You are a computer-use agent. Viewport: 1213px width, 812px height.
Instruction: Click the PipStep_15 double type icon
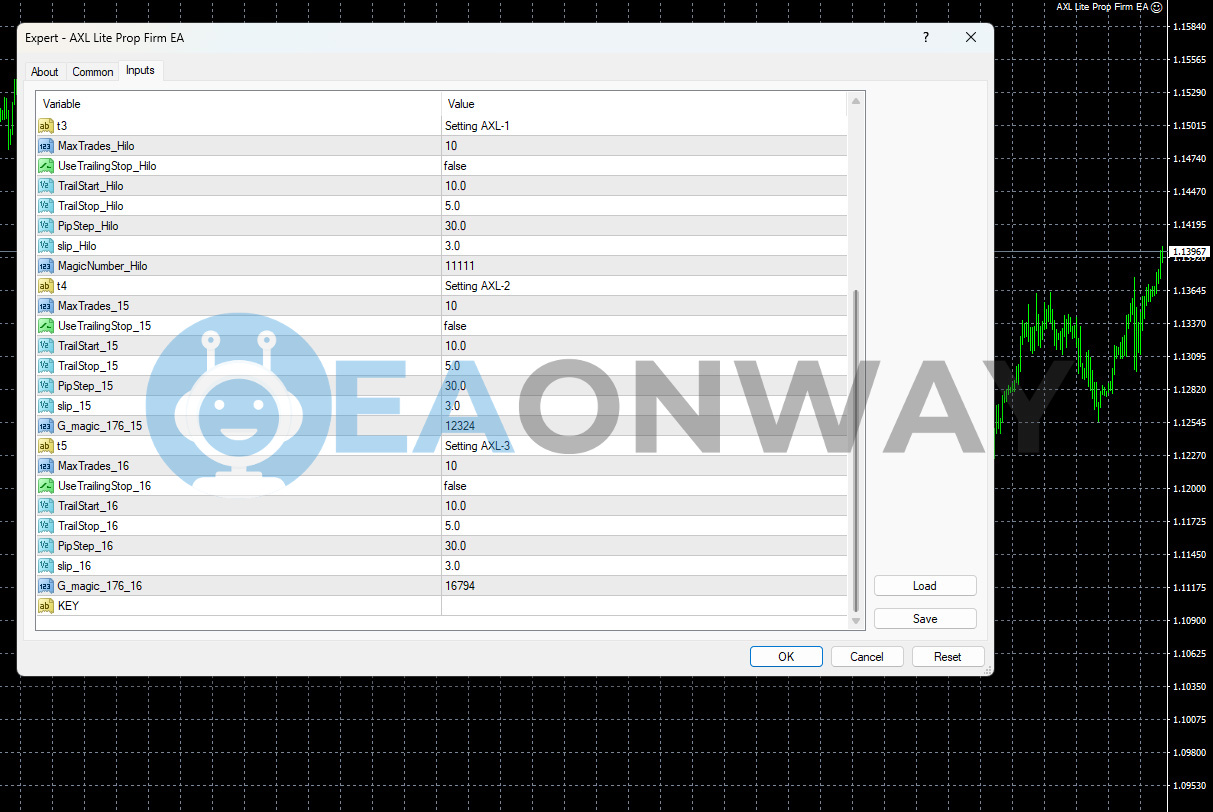coord(45,386)
